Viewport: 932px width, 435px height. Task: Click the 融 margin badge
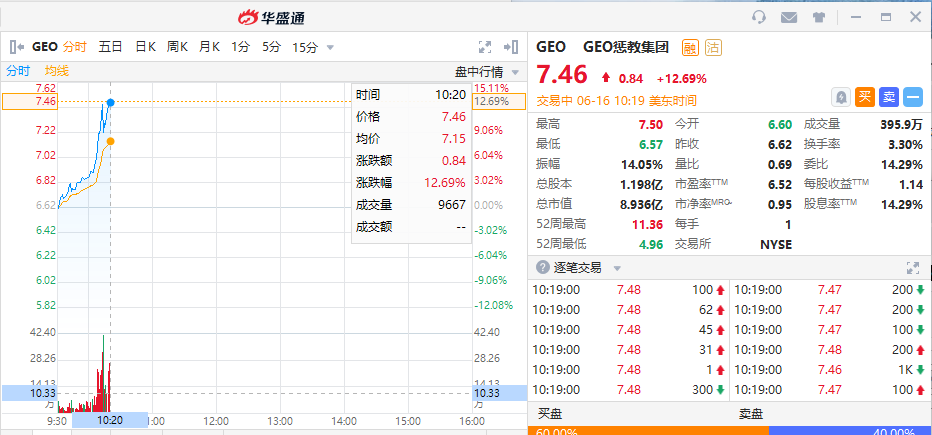[690, 47]
